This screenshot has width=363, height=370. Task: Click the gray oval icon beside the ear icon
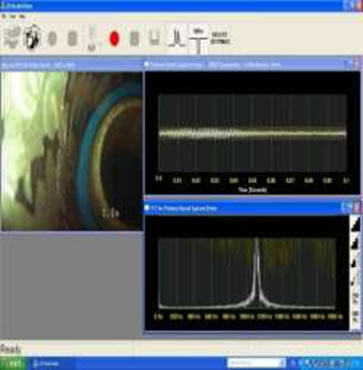click(52, 39)
